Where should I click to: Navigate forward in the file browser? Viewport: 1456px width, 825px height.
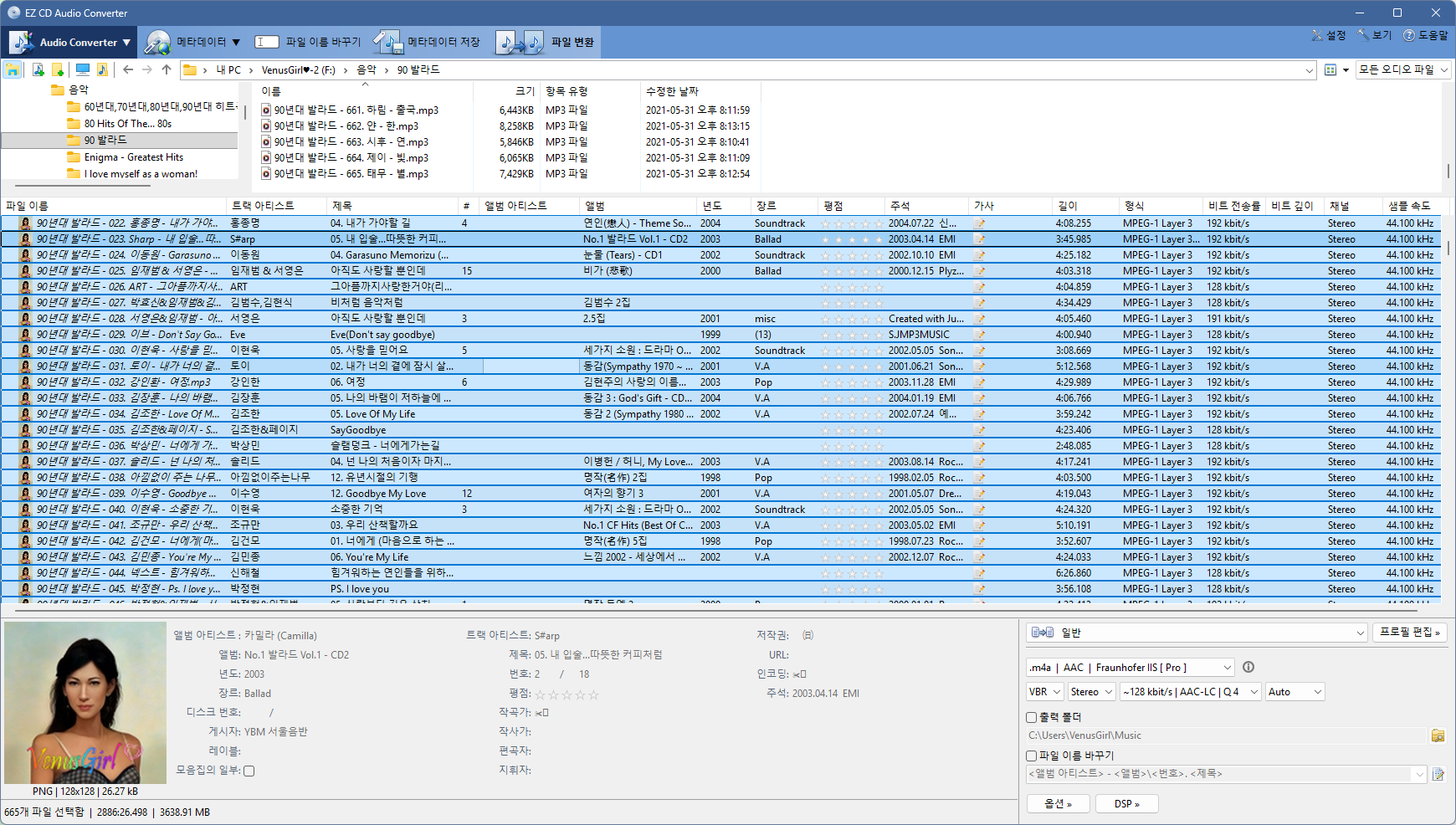coord(147,69)
